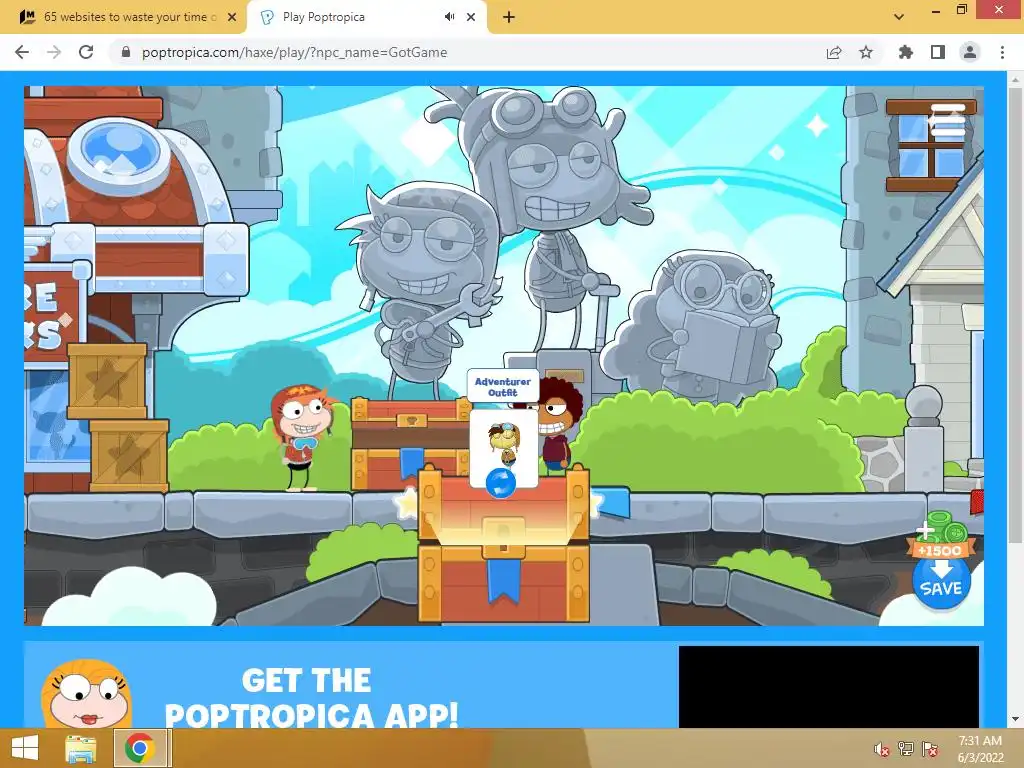
Task: Open the Windows Start button
Action: pos(25,748)
